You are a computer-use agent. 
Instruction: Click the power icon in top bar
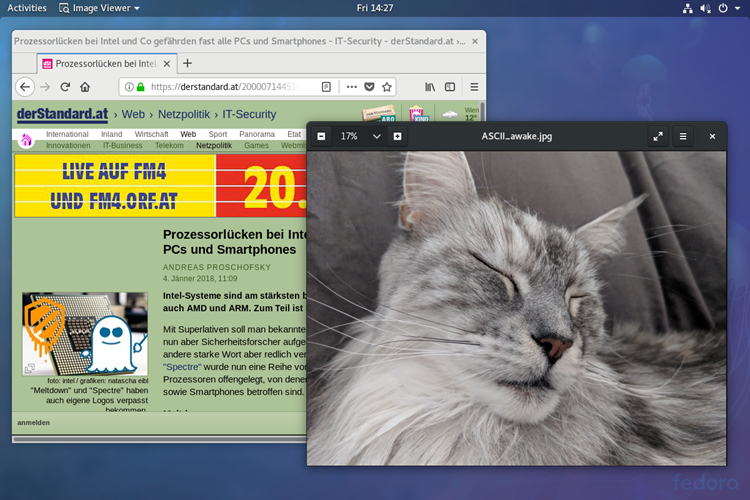coord(723,8)
